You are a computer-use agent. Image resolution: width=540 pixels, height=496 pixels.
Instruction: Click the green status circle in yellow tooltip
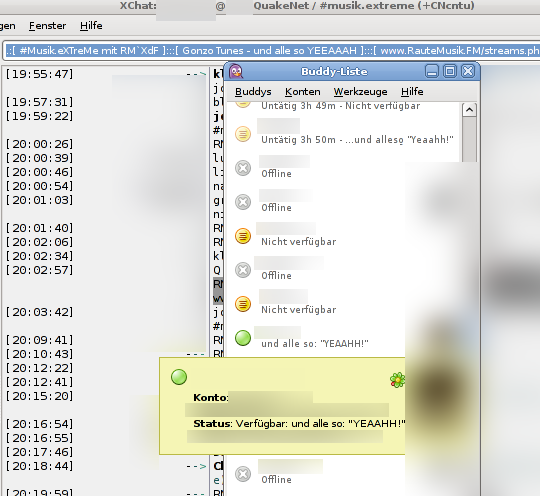coord(179,377)
